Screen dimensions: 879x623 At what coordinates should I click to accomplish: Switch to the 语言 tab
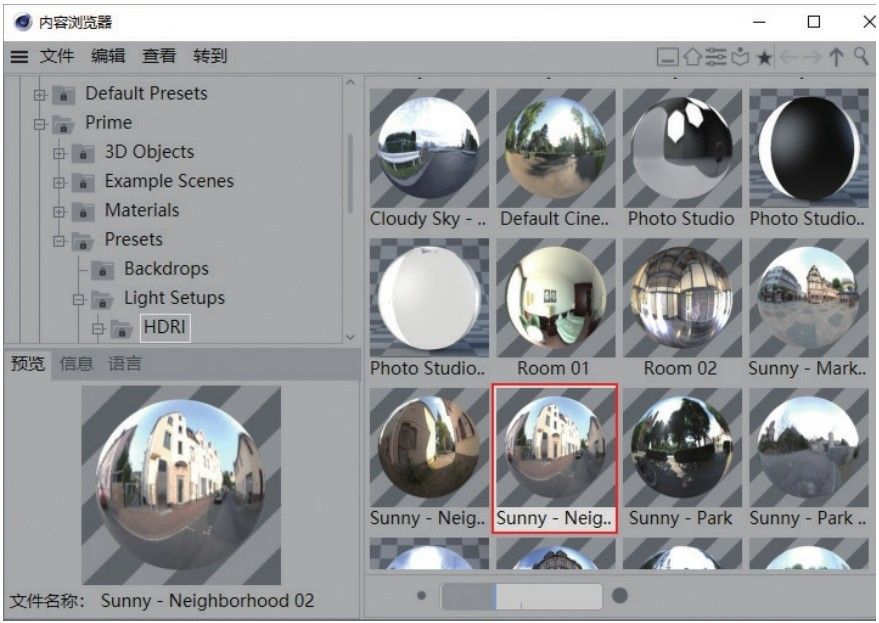[x=124, y=364]
